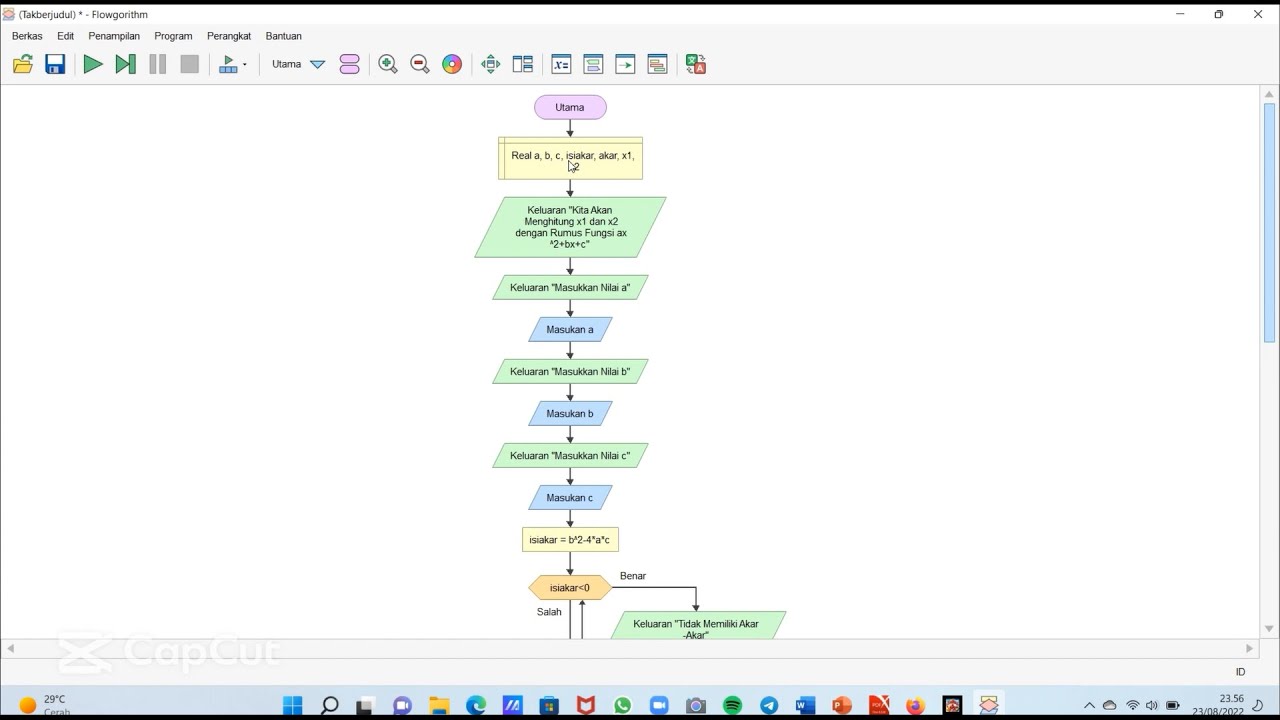Viewport: 1280px width, 720px height.
Task: Run the program with the green play button
Action: [93, 64]
